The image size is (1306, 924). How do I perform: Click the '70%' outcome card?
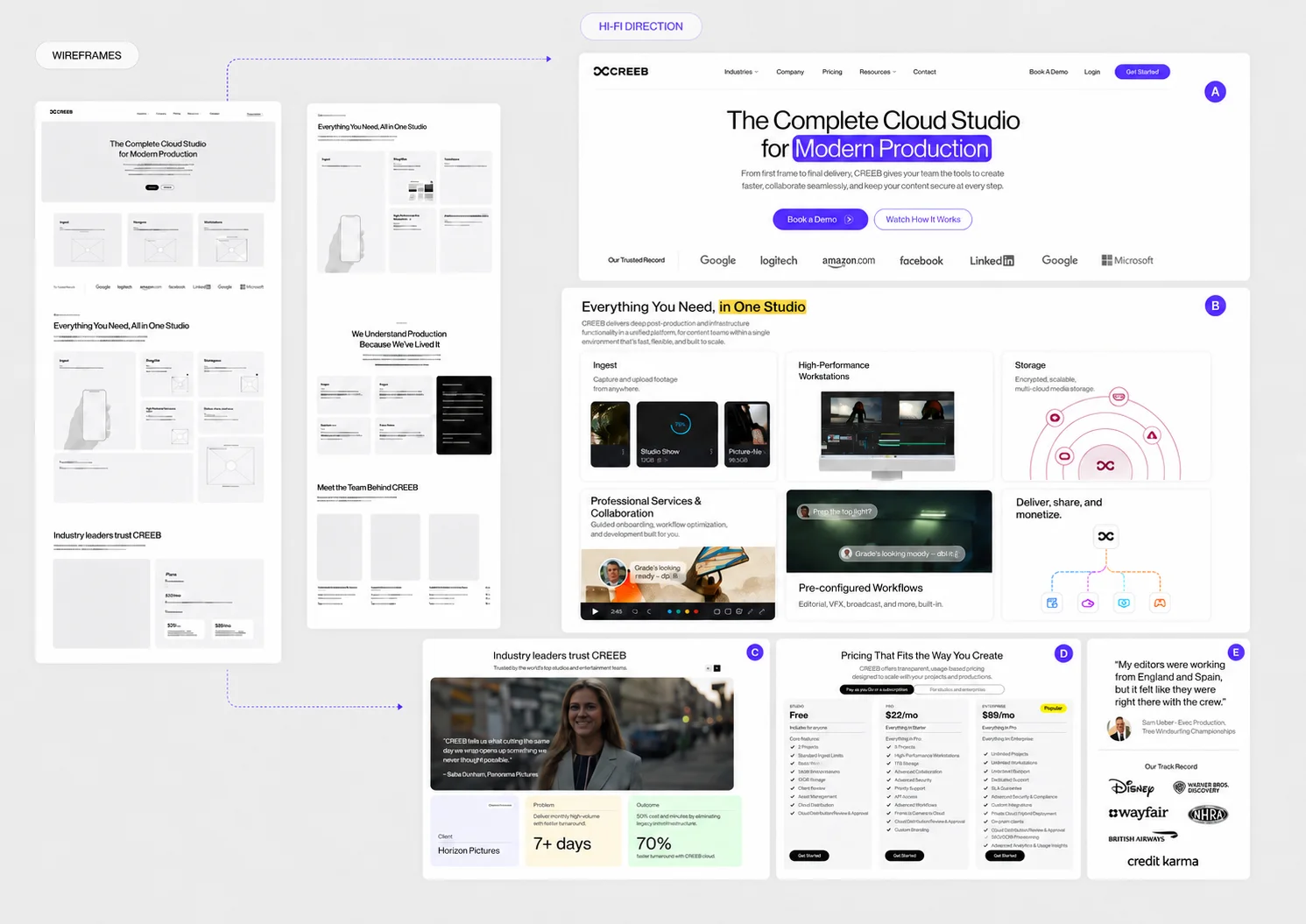685,830
